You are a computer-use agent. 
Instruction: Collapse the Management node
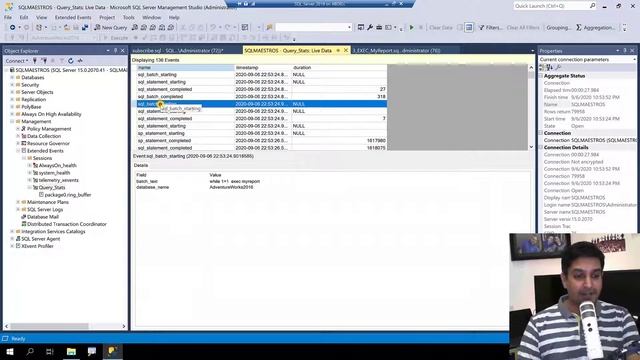pos(12,122)
